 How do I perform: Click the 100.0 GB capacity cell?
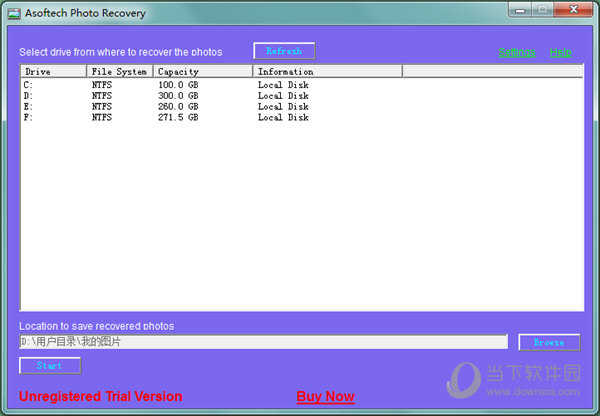(178, 85)
